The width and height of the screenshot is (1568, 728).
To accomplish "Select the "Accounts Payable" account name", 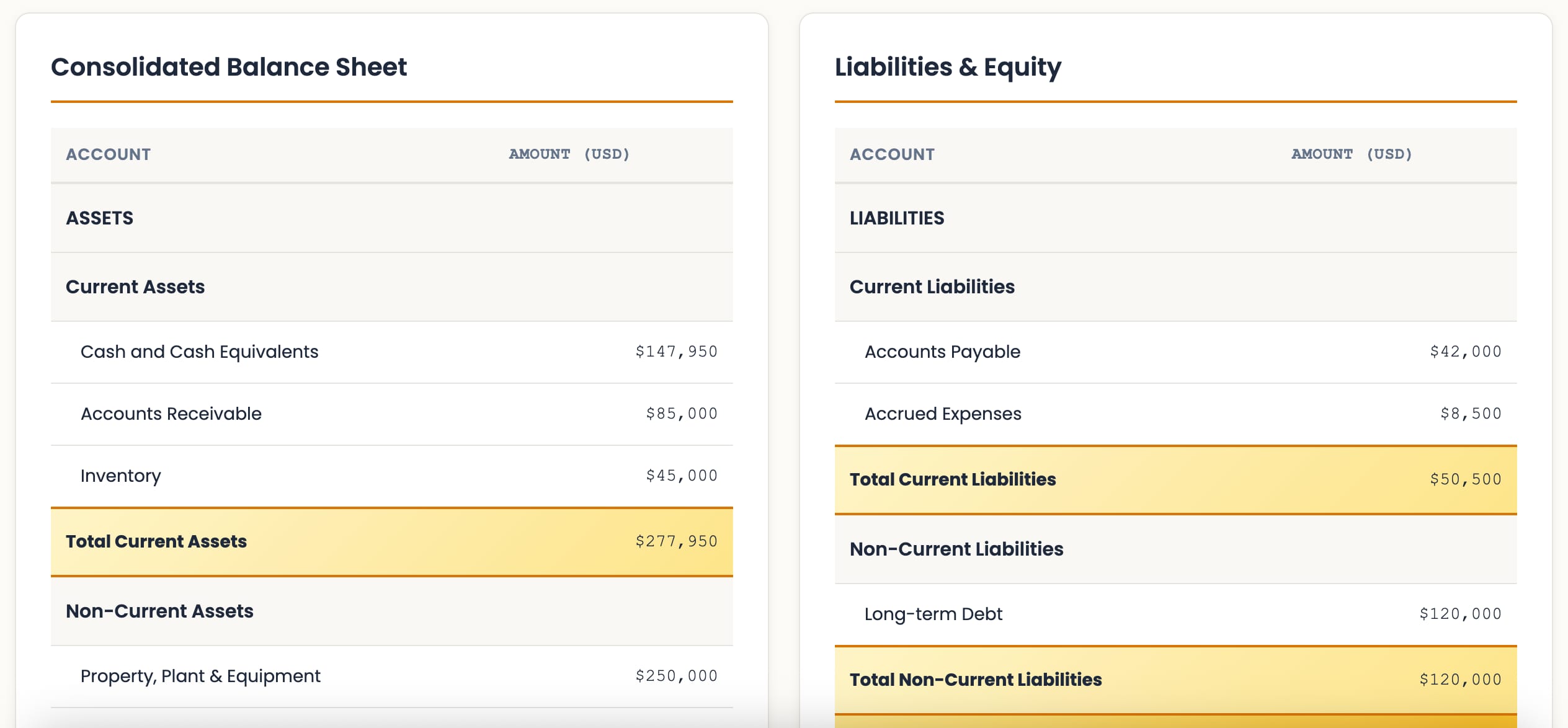I will click(x=943, y=352).
